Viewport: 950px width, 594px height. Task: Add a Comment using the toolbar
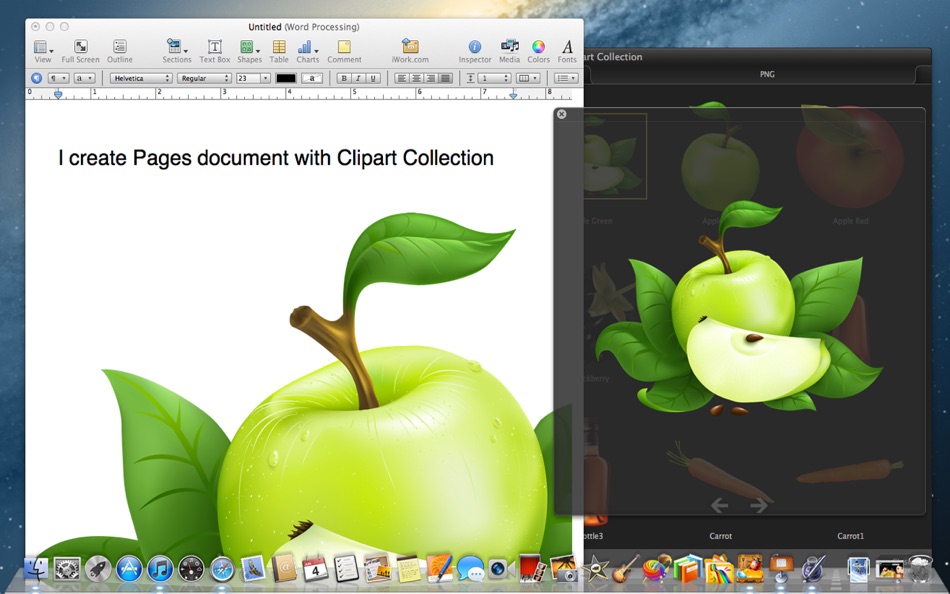(x=344, y=51)
